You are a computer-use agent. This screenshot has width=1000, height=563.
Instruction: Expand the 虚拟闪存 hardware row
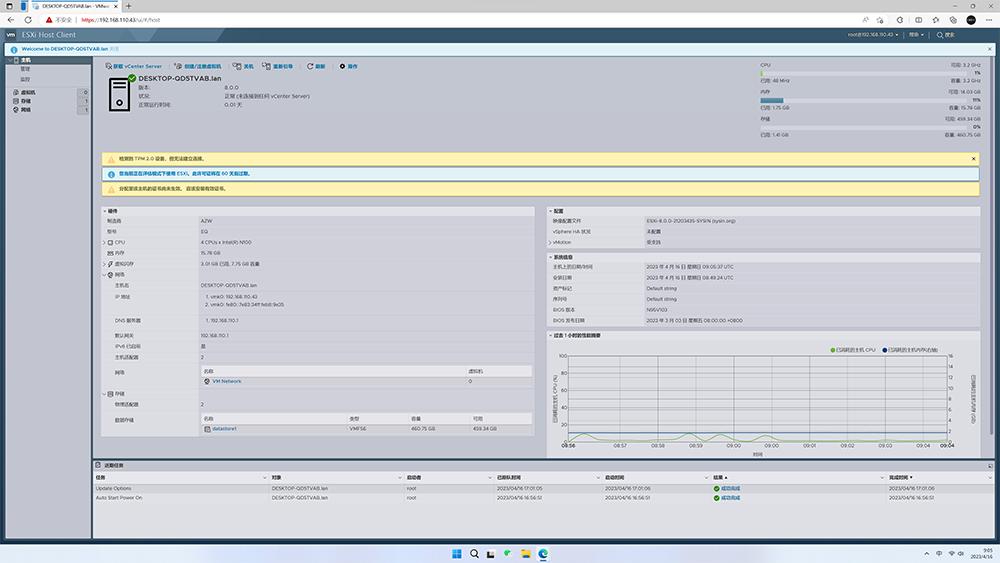(104, 264)
